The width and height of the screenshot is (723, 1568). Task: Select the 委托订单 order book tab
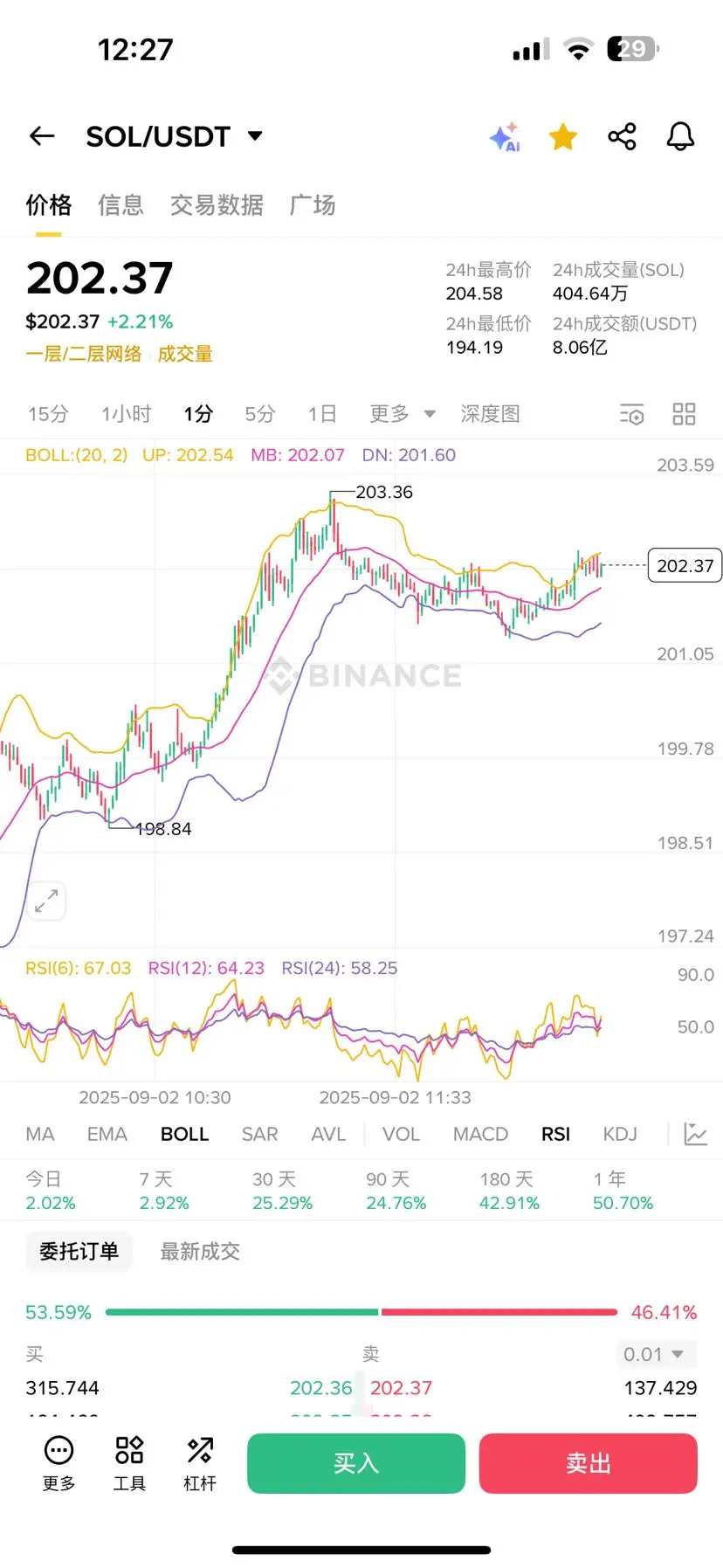point(79,1251)
